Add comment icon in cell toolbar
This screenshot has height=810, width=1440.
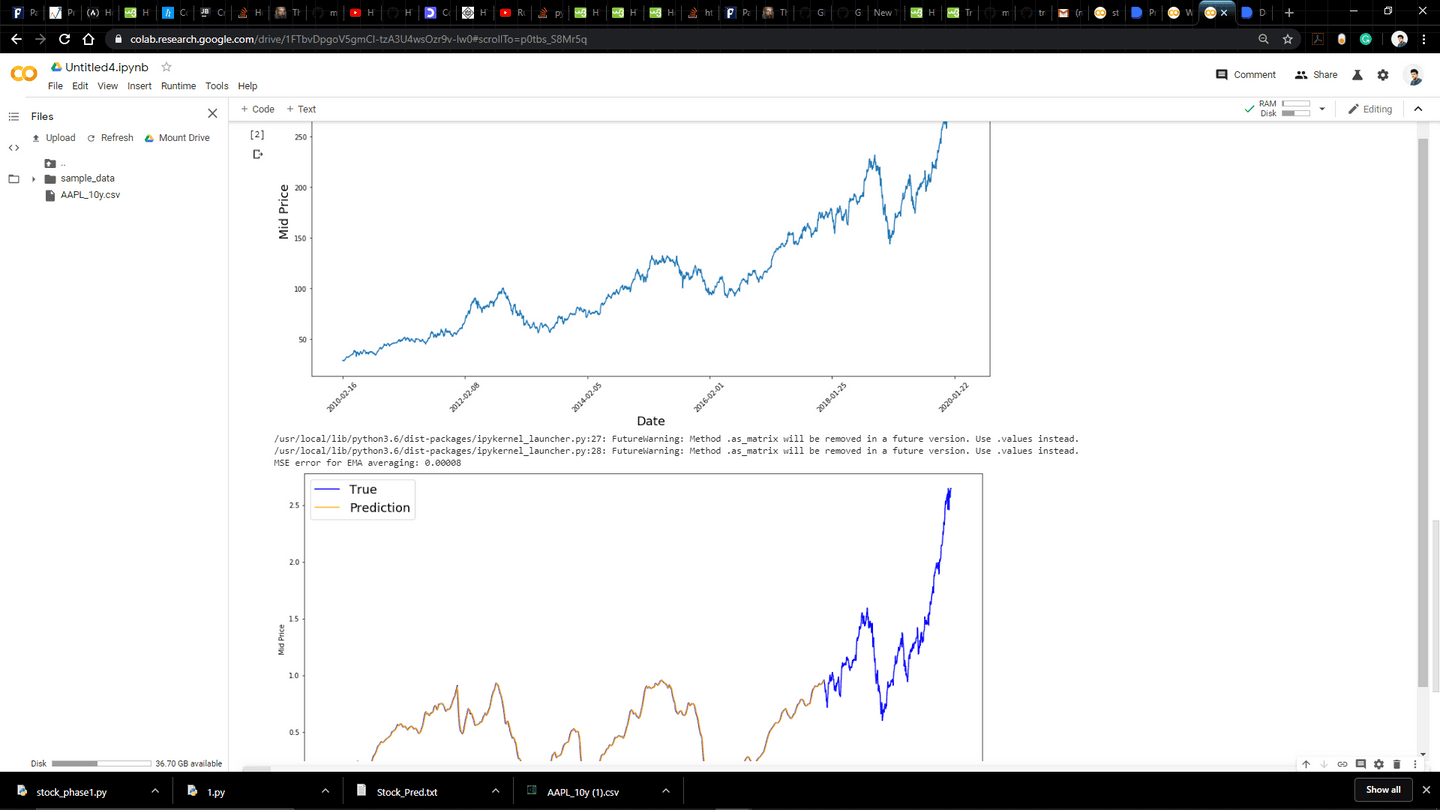(x=1361, y=764)
